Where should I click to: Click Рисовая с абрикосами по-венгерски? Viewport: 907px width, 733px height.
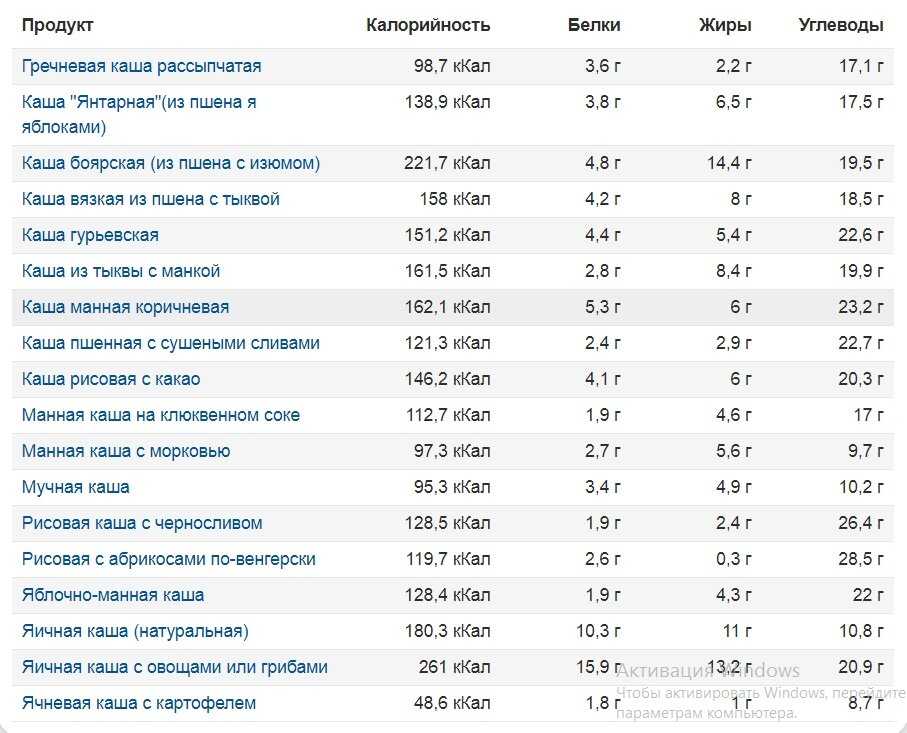click(x=169, y=559)
